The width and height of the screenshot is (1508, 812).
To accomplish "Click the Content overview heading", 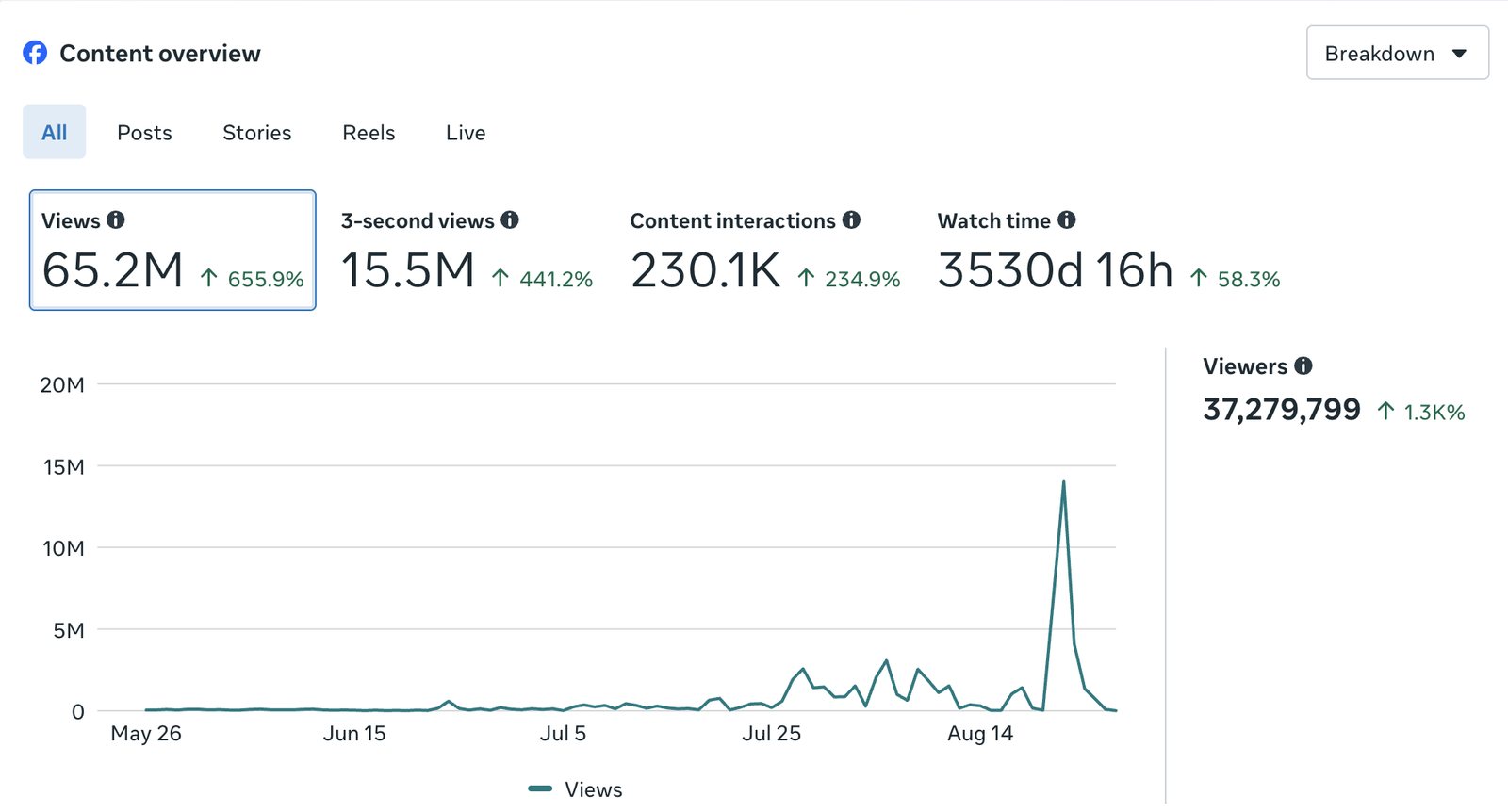I will pyautogui.click(x=160, y=54).
